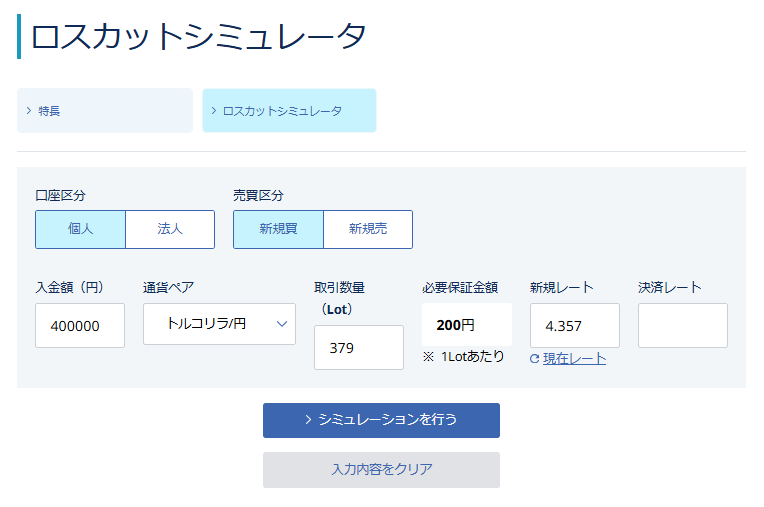
Task: Expand the currency pair list via its down arrow
Action: (x=281, y=324)
